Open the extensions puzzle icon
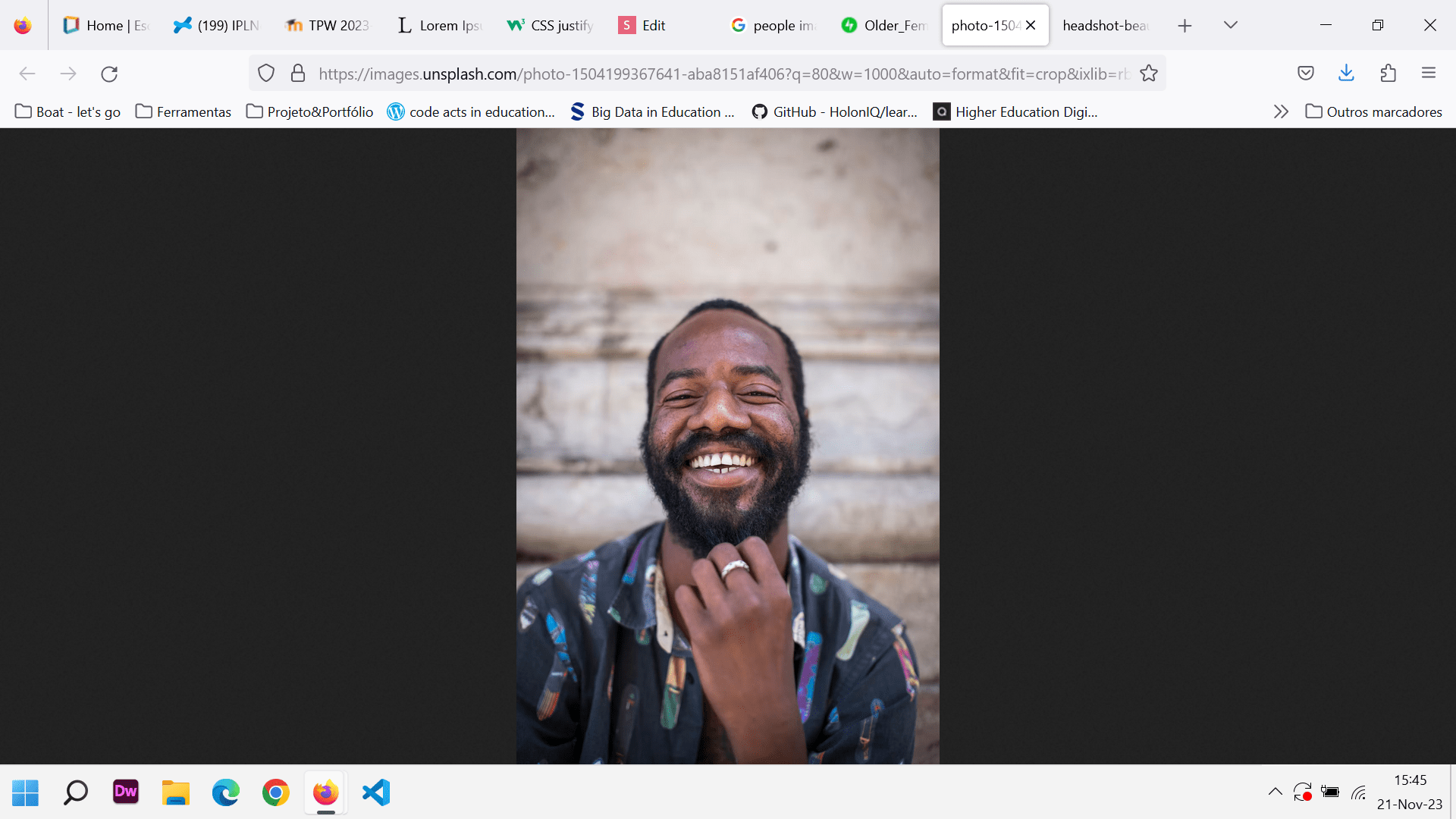The width and height of the screenshot is (1456, 819). pyautogui.click(x=1388, y=74)
